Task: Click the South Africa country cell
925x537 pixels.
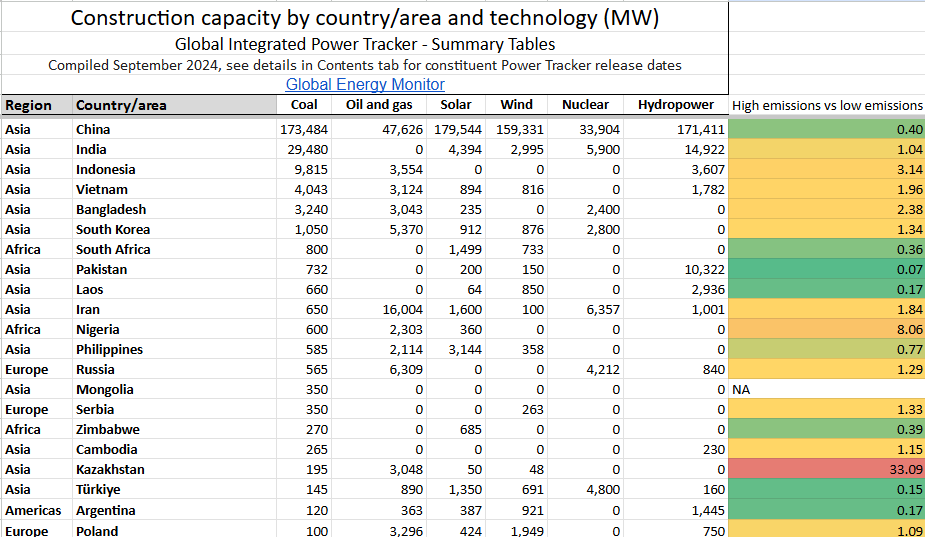Action: 113,250
